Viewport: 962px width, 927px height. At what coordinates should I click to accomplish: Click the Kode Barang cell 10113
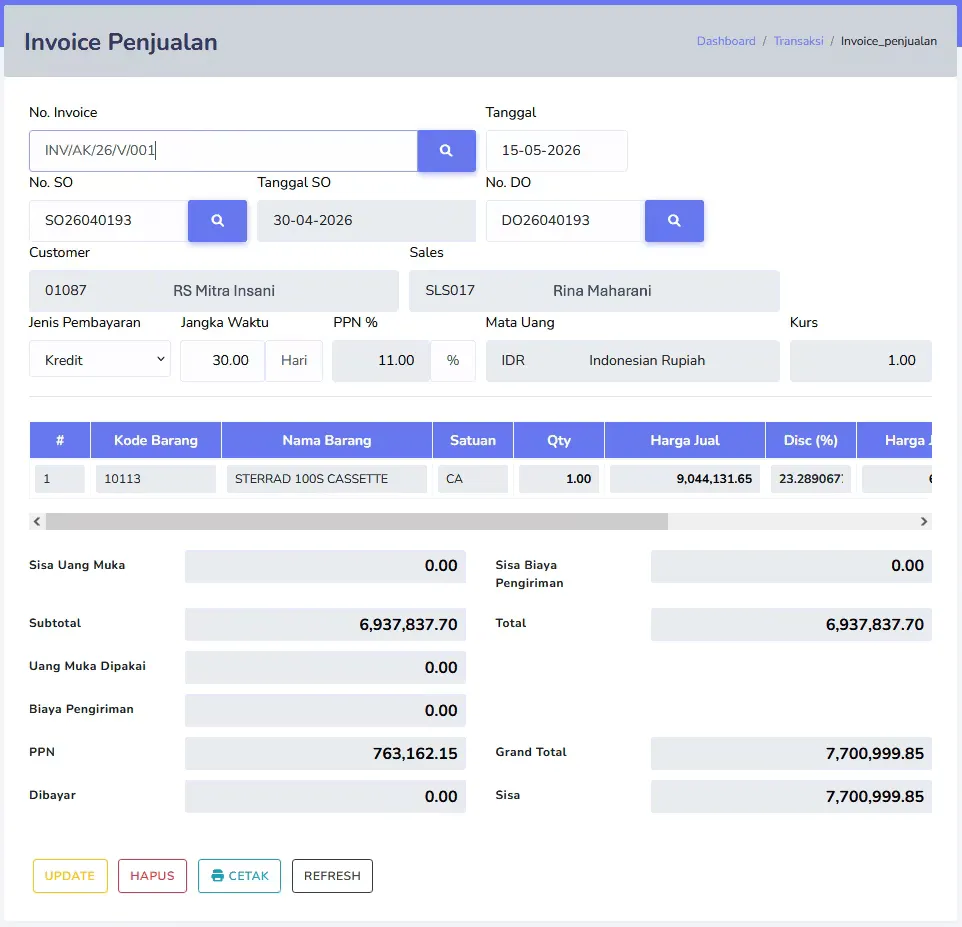[156, 479]
